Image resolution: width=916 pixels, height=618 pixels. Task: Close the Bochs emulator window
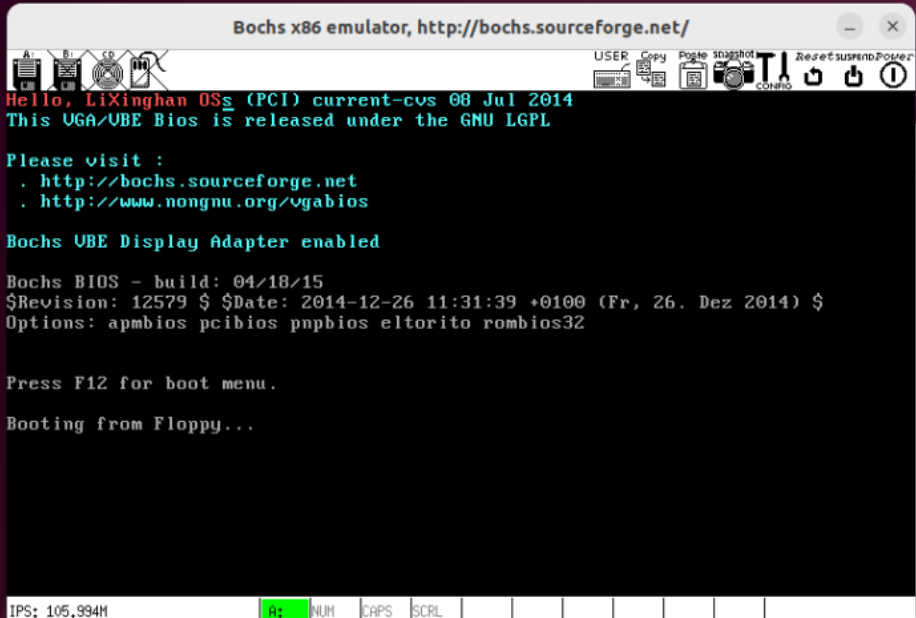pos(893,26)
